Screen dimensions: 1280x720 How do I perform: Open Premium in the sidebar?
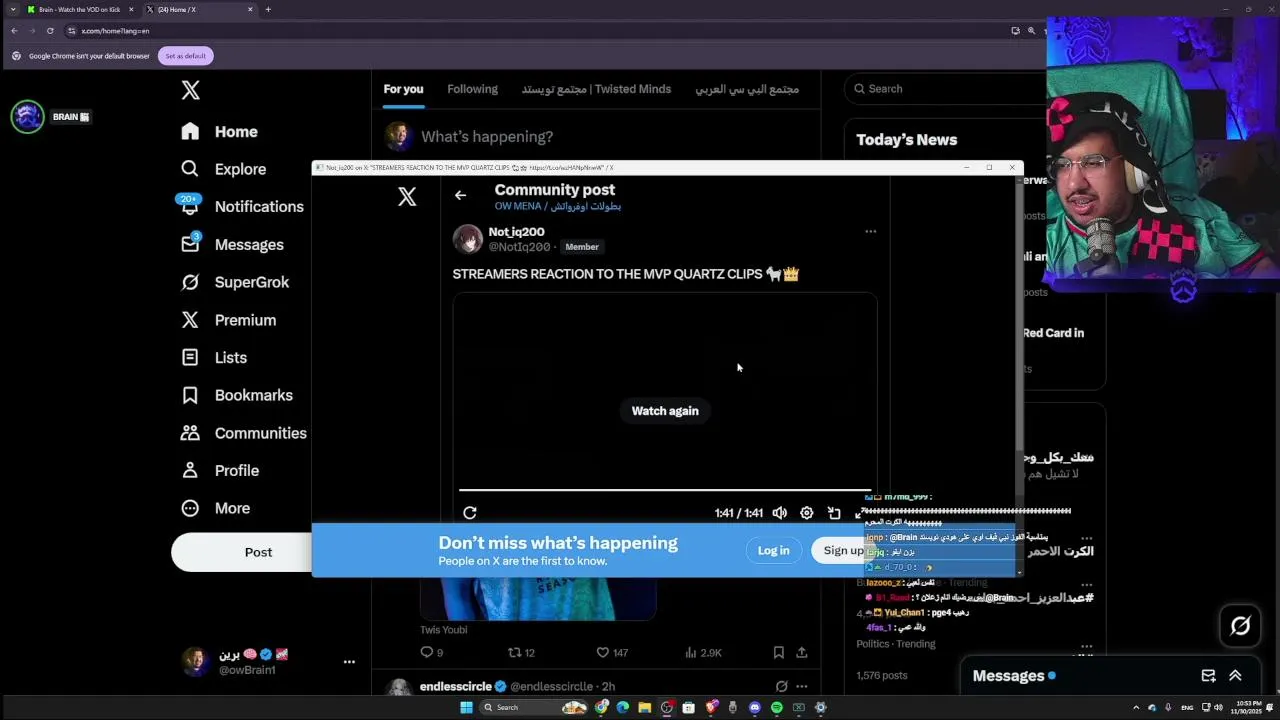pyautogui.click(x=228, y=320)
